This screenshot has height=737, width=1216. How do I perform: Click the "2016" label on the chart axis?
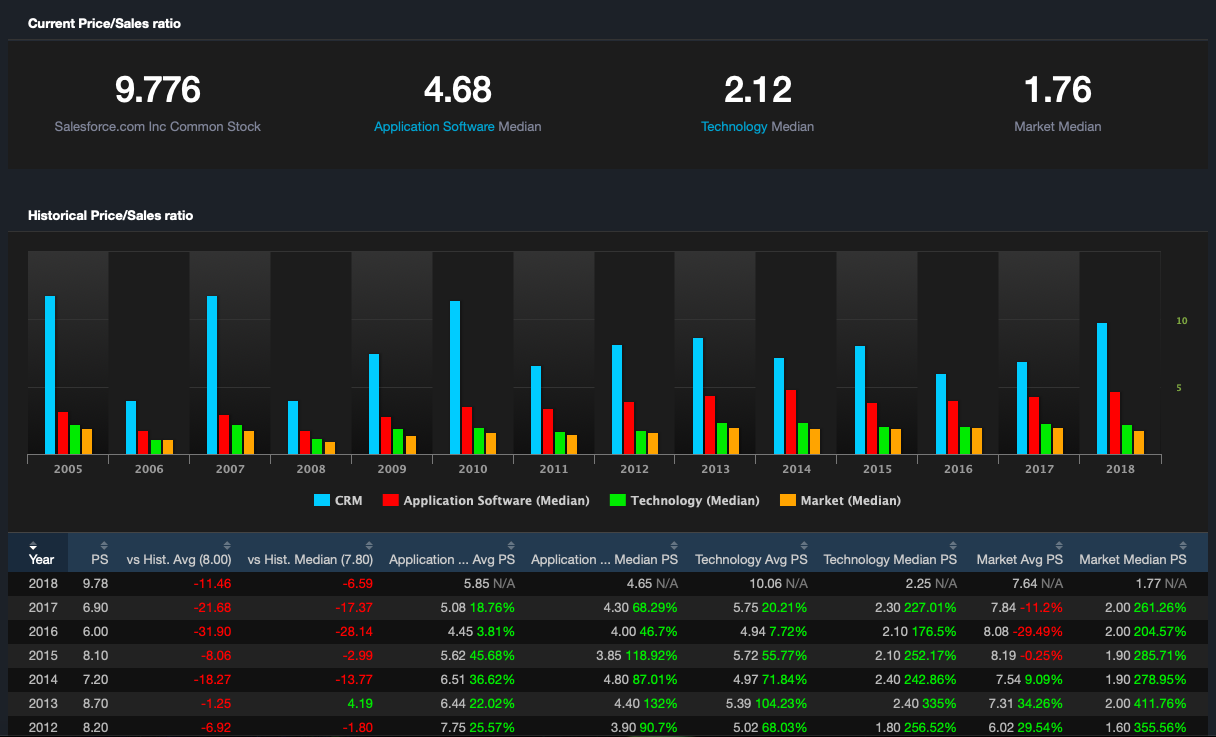click(x=958, y=469)
